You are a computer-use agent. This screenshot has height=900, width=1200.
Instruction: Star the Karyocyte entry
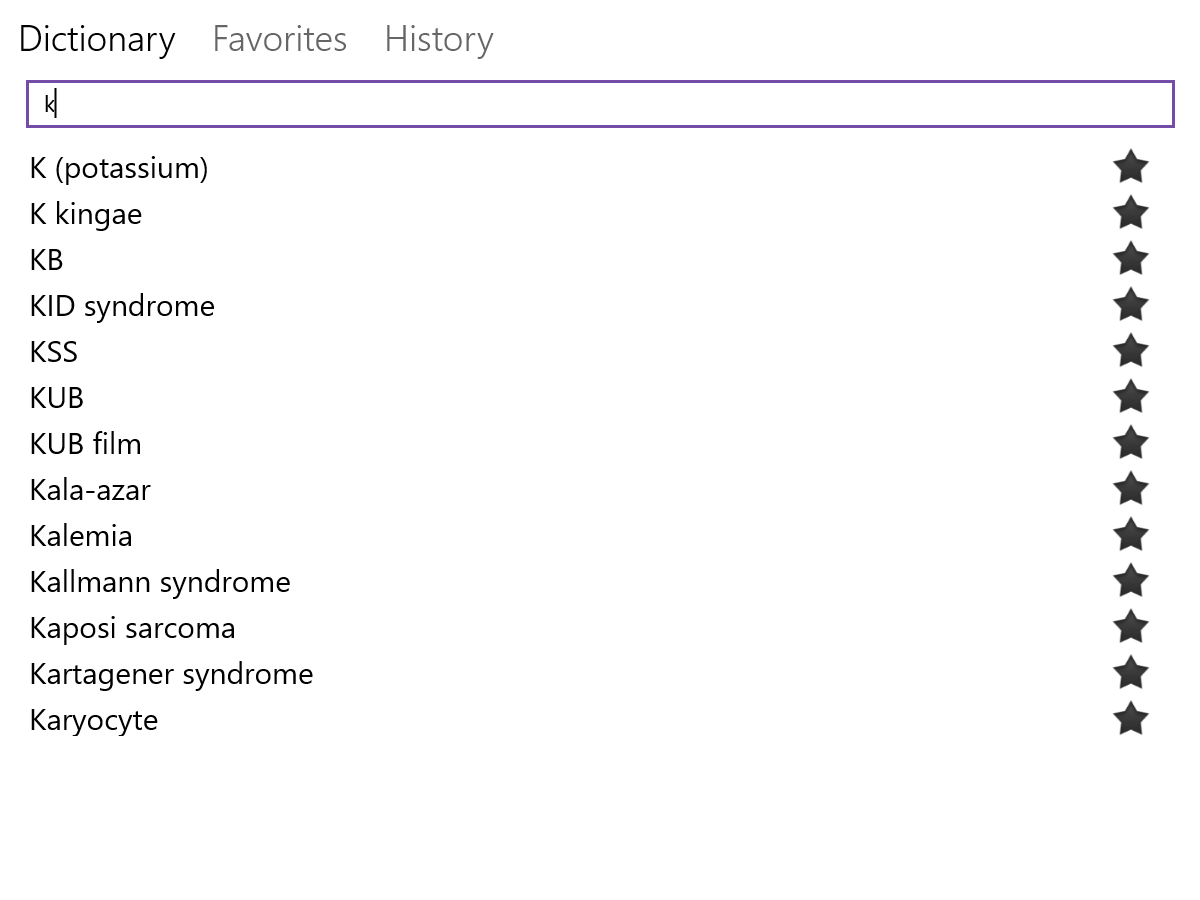1130,719
